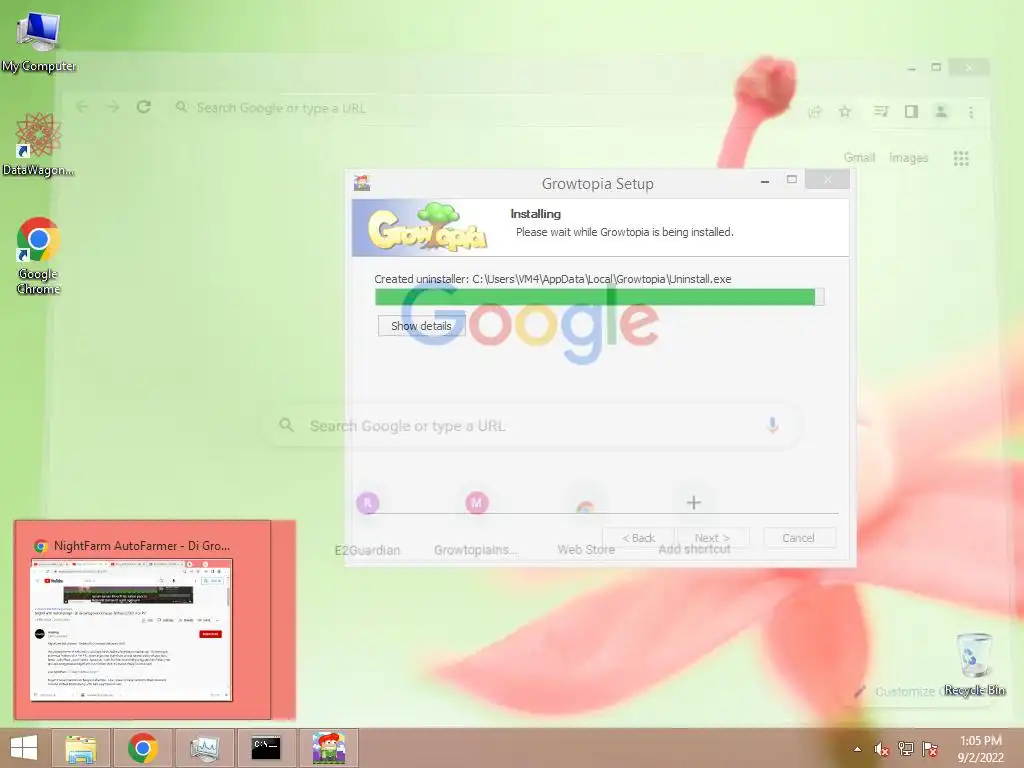
Task: Open the system monitor taskbar icon
Action: pos(204,748)
